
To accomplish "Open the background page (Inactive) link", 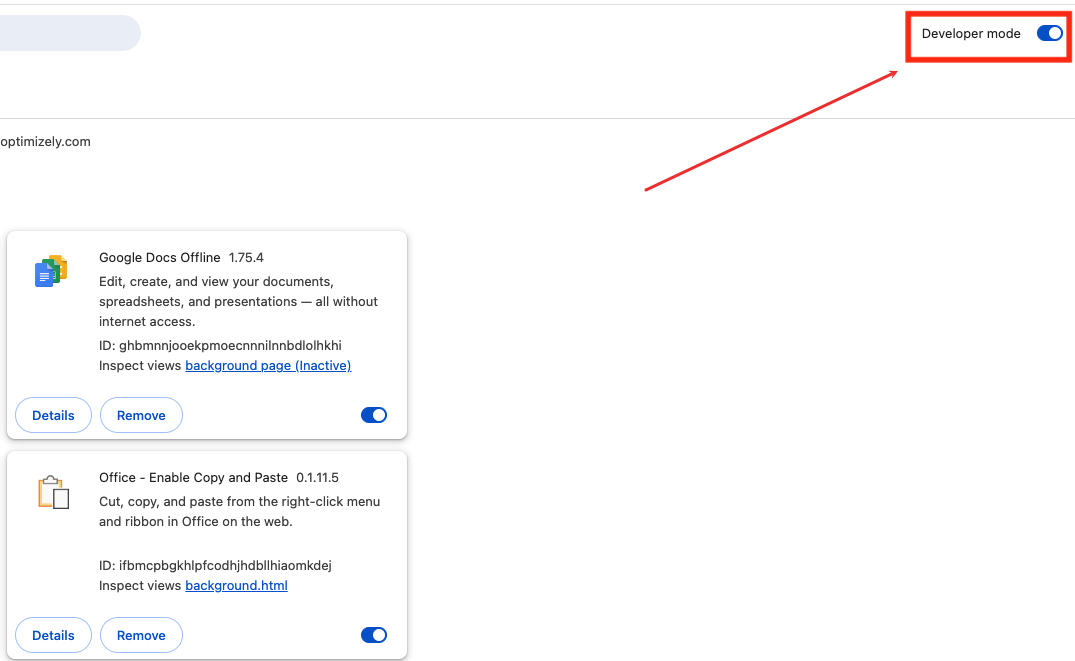I will tap(268, 365).
